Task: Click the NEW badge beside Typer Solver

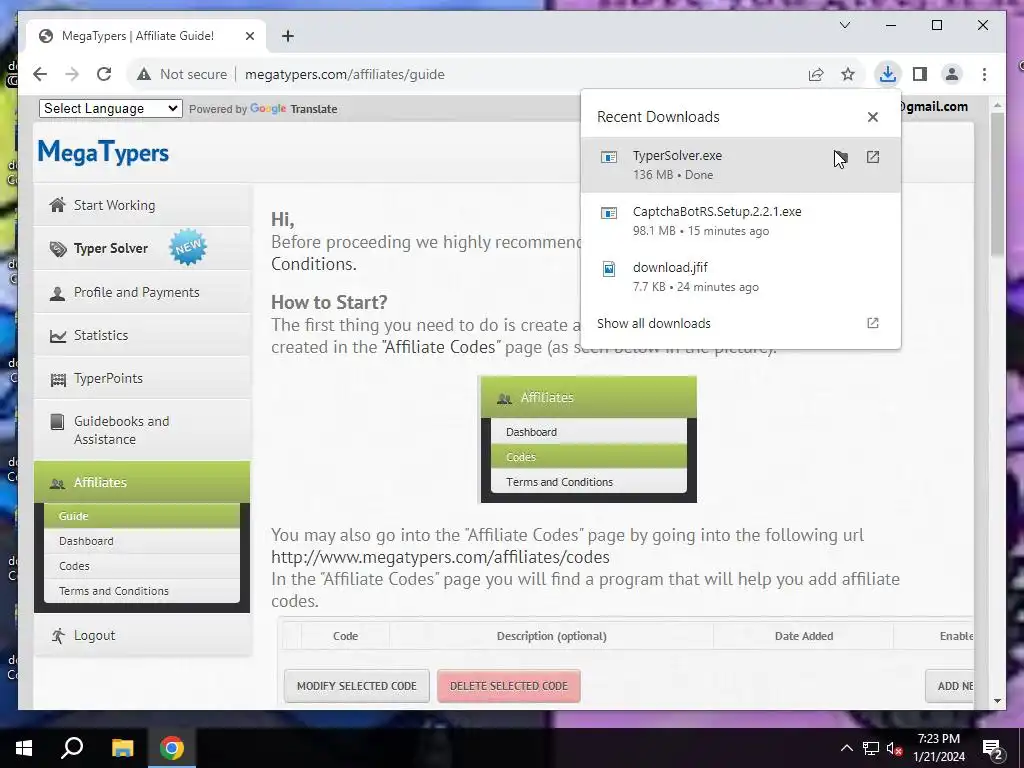Action: [x=188, y=247]
